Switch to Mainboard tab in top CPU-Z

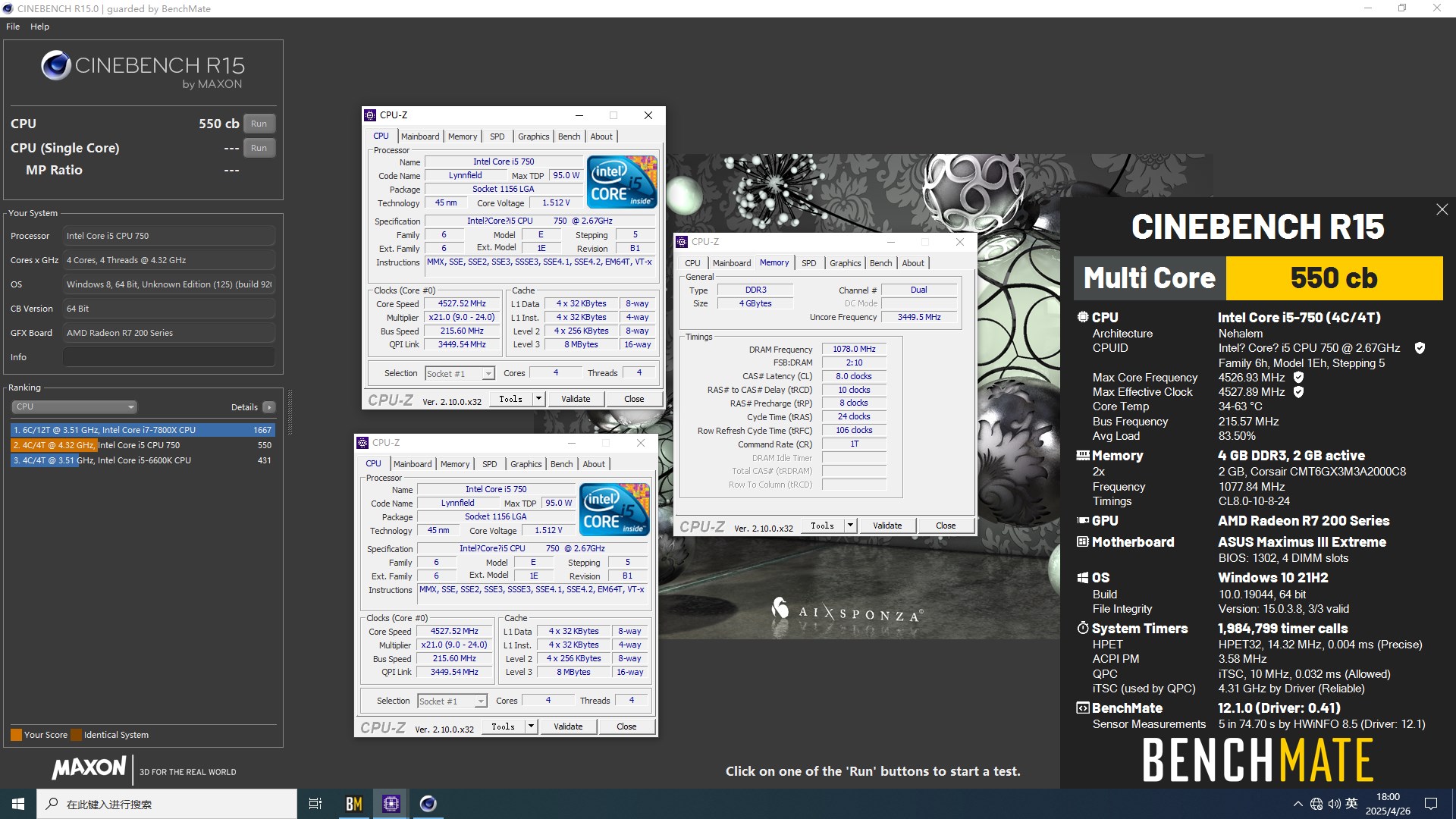(420, 136)
